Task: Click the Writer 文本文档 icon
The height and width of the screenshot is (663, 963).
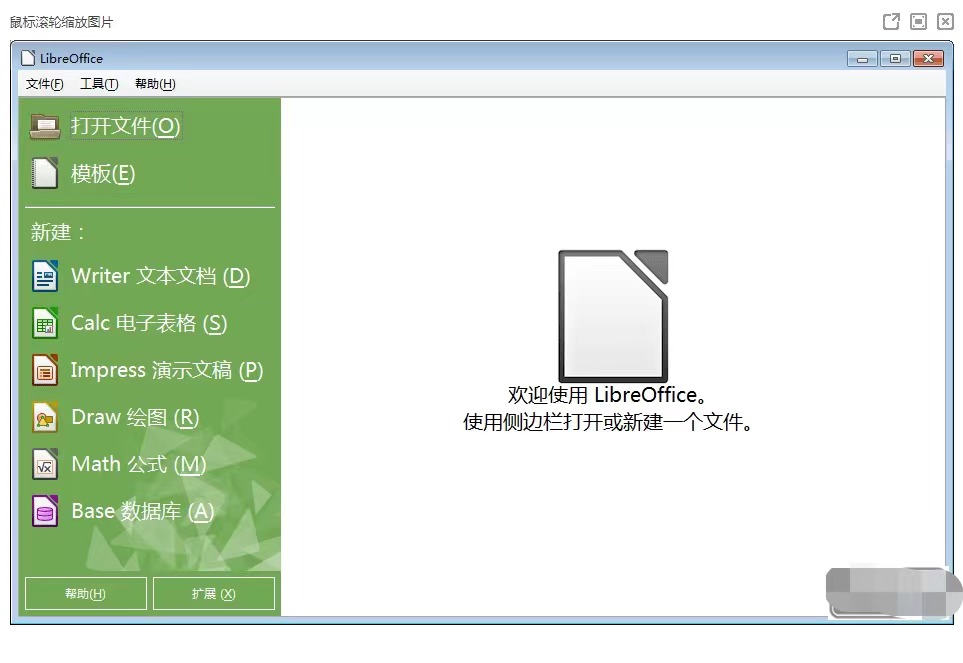Action: [45, 276]
